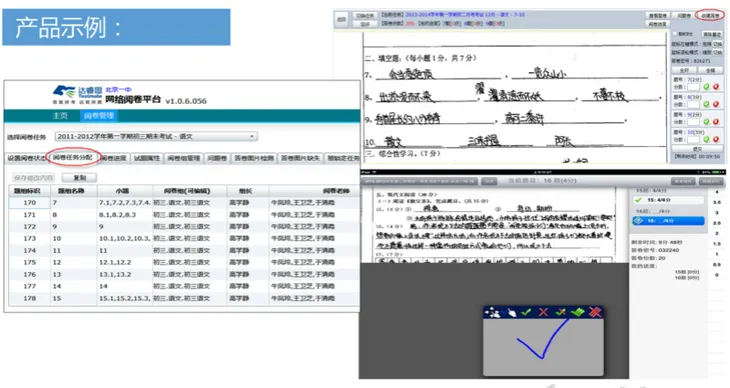
Task: Switch to the 答卷图片缺失 tab
Action: coord(300,158)
